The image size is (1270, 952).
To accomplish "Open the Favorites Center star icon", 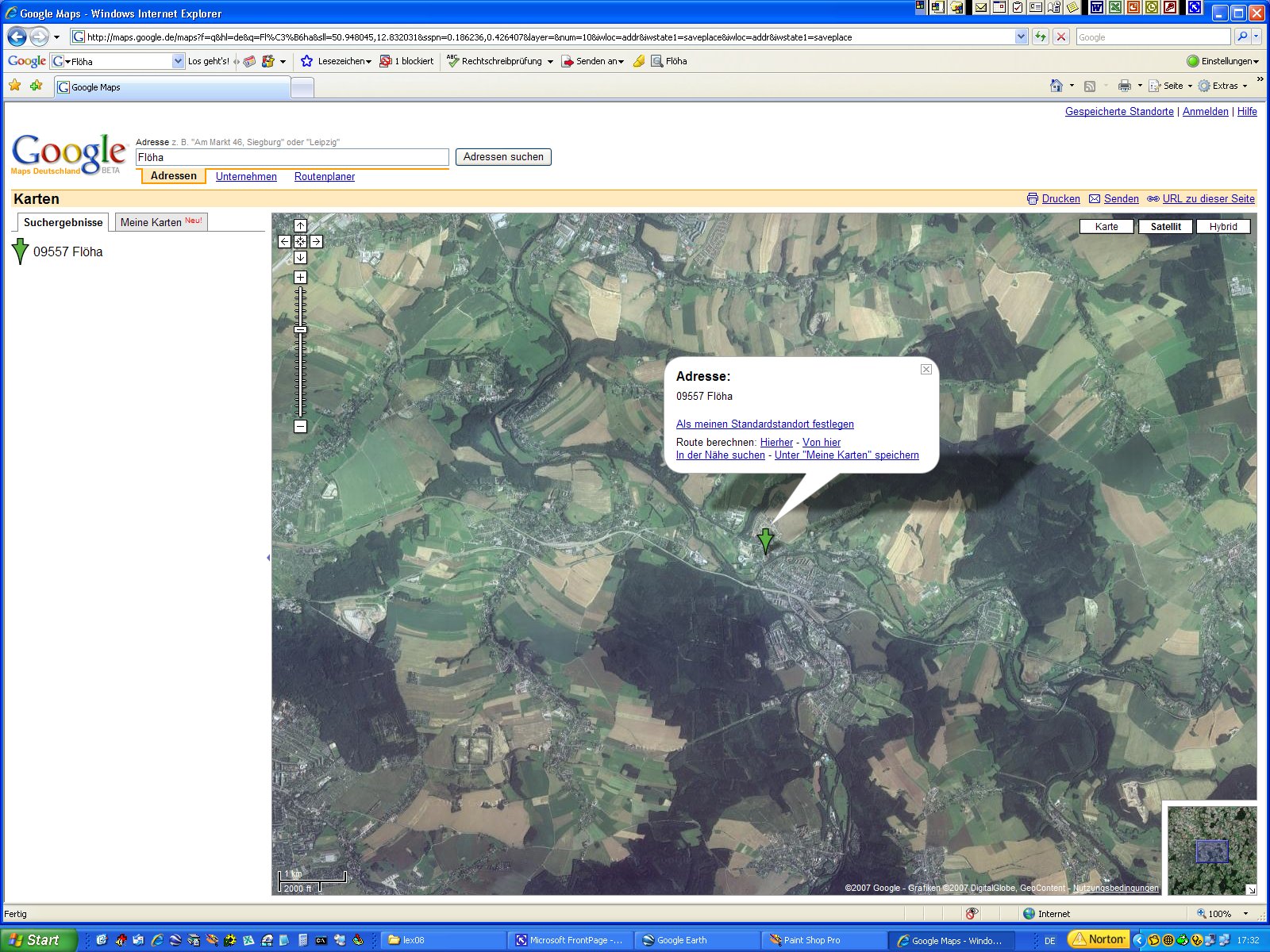I will click(x=15, y=86).
